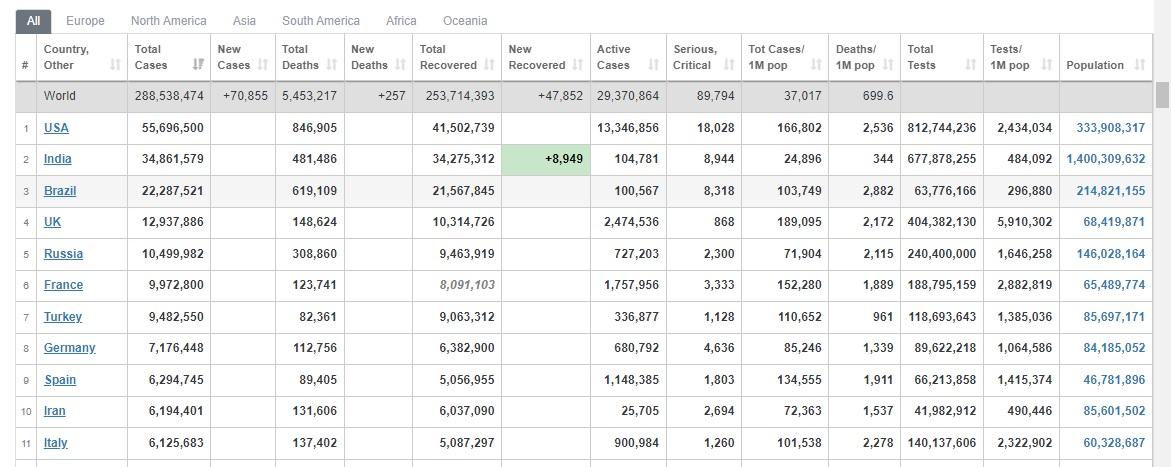
Task: Sort table by Total Recovered arrows
Action: coord(489,65)
